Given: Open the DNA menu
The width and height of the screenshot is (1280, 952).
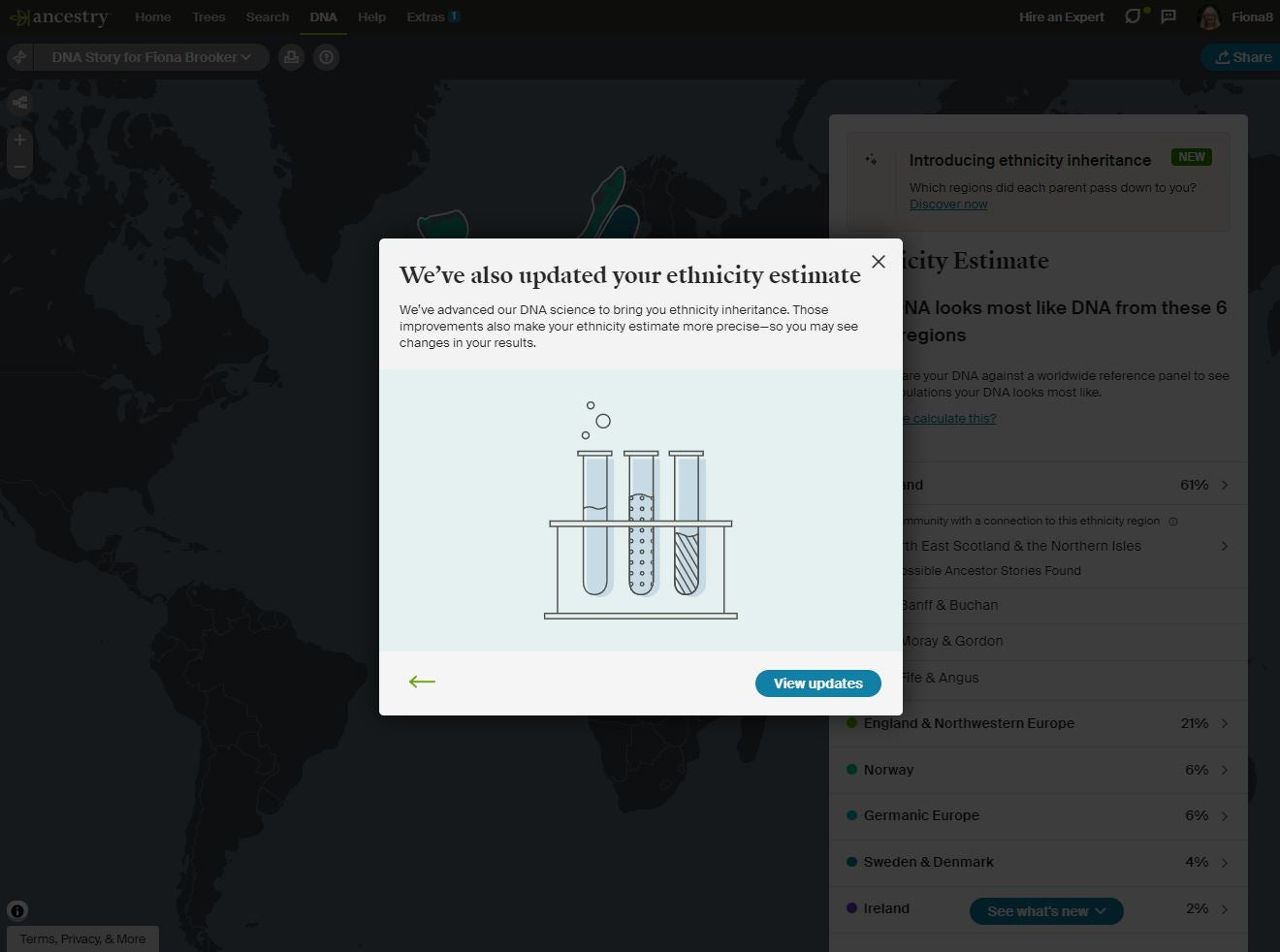Looking at the screenshot, I should (324, 16).
